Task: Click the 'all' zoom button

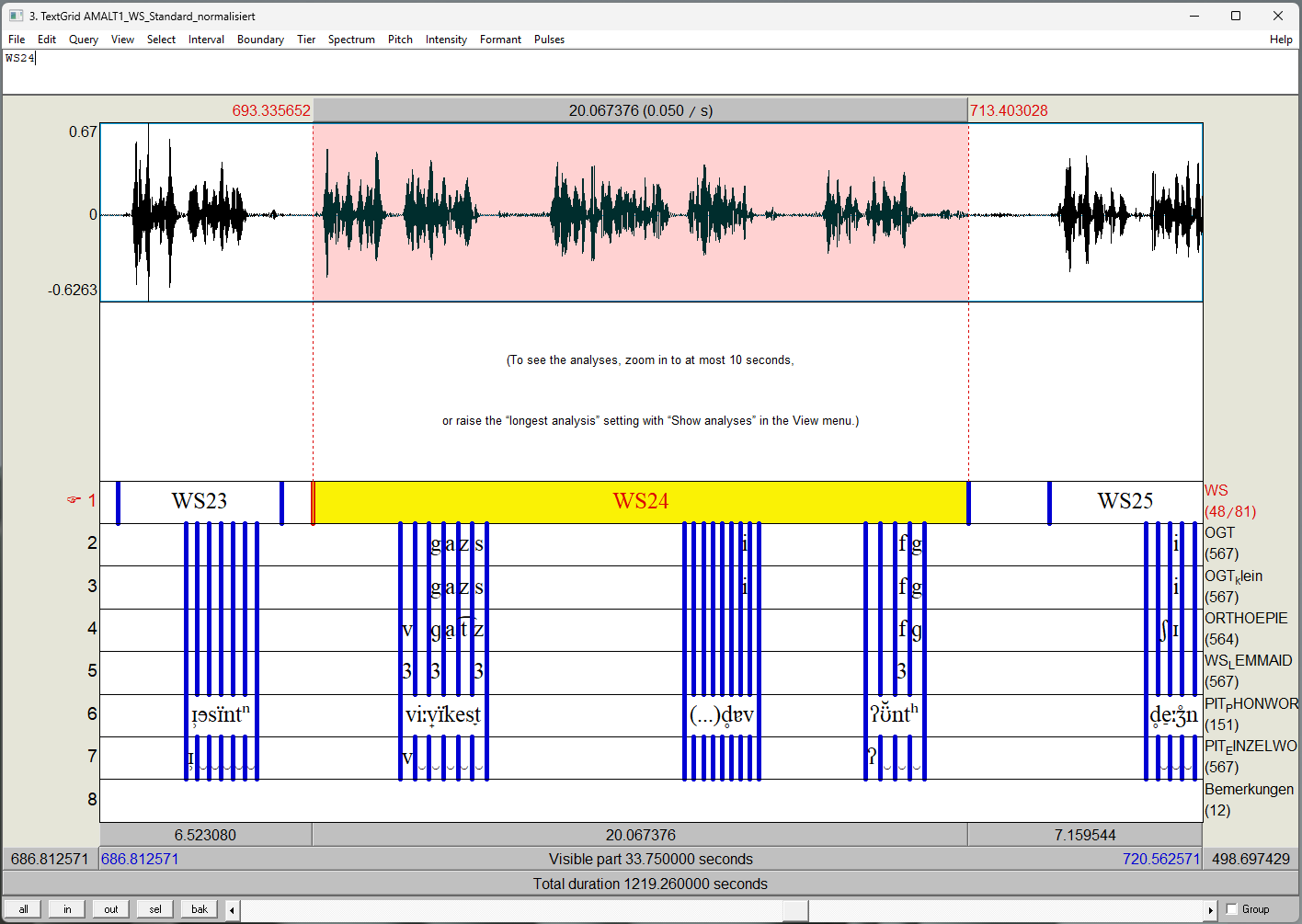Action: [x=24, y=909]
